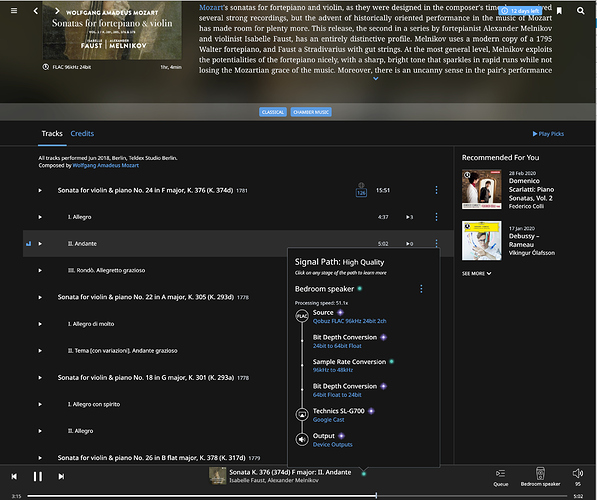This screenshot has width=597, height=500.
Task: Switch to the Tracks tab
Action: click(52, 134)
